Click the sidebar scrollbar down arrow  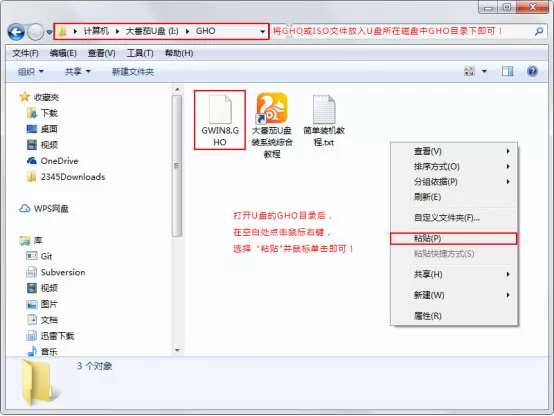[x=177, y=350]
